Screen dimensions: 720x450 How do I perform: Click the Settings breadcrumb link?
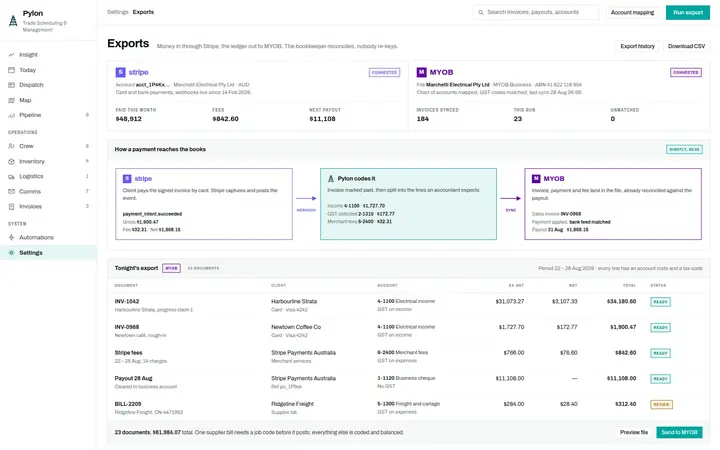(118, 12)
